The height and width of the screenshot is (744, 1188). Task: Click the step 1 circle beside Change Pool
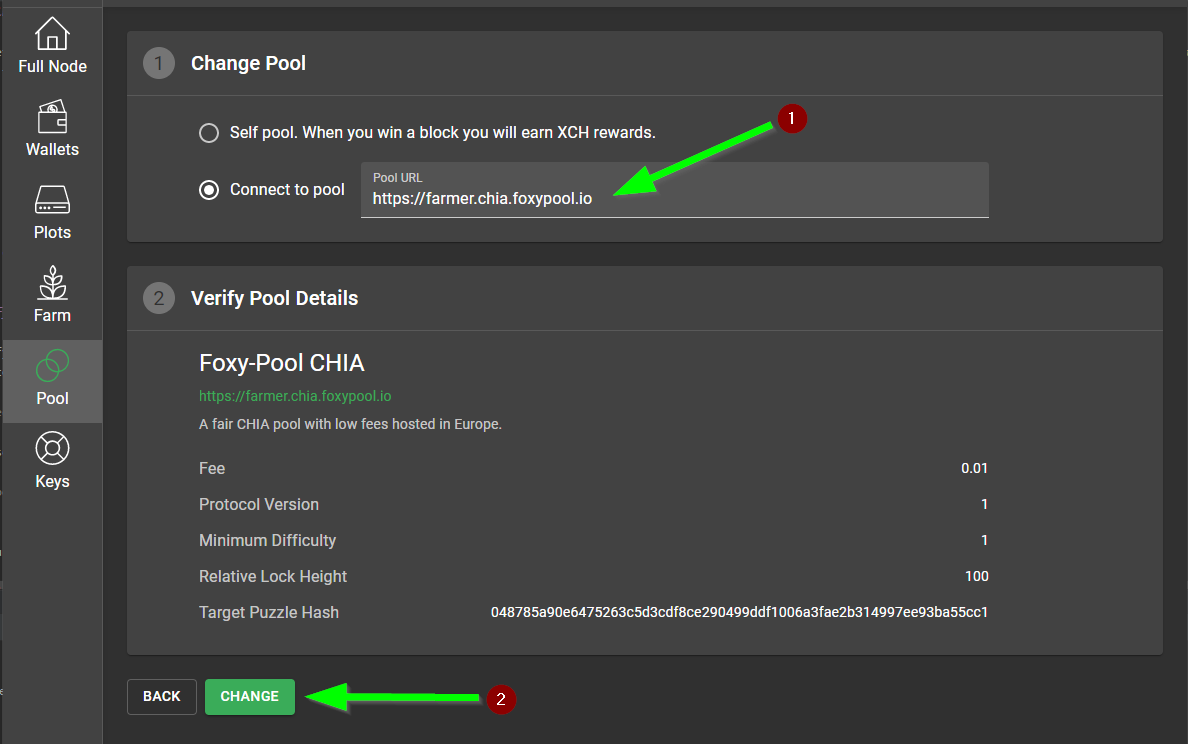point(159,63)
